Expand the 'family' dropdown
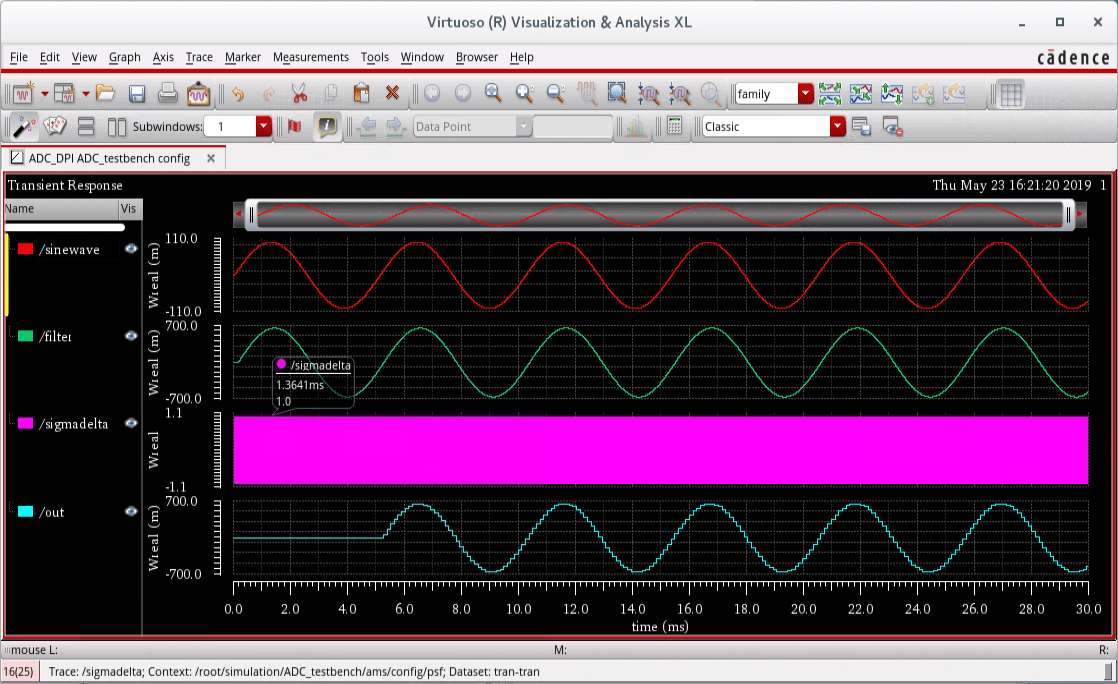Viewport: 1118px width, 684px height. [806, 94]
